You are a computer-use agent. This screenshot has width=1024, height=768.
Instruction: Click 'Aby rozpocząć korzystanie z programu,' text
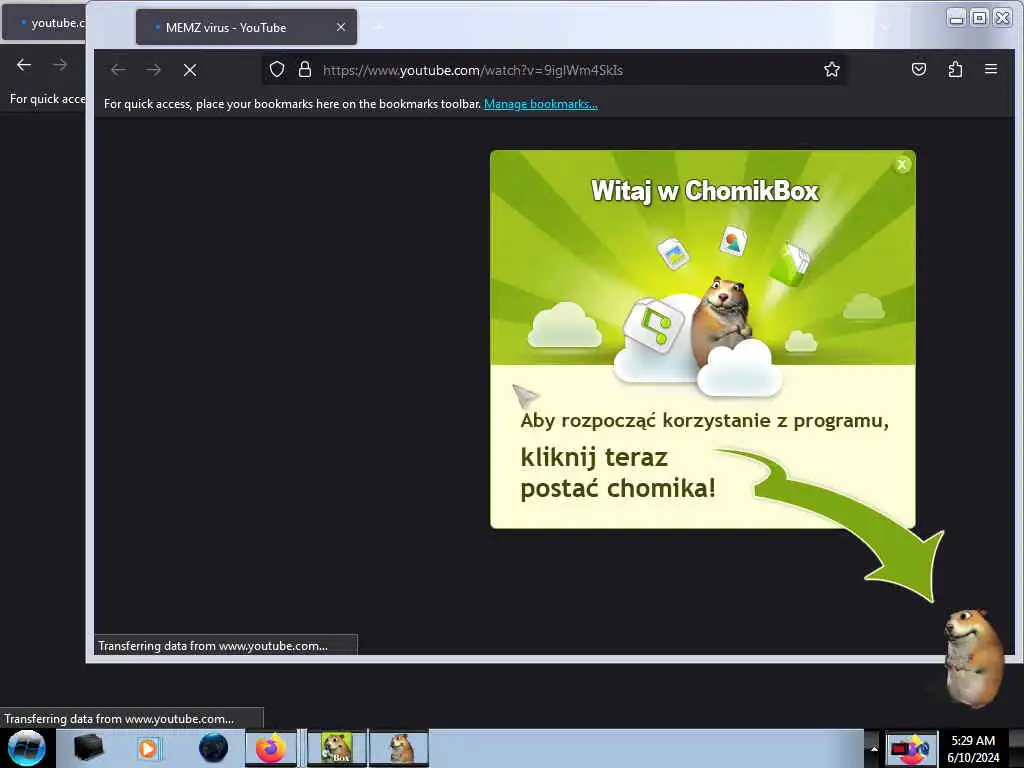tap(705, 420)
